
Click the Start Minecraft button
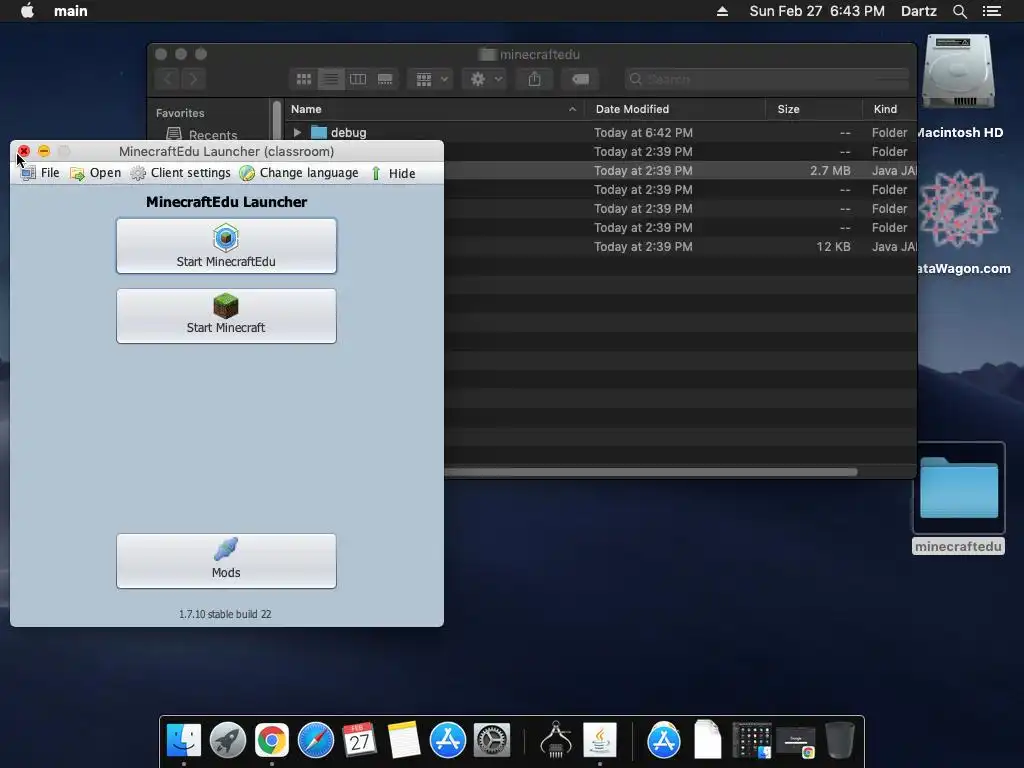click(226, 316)
